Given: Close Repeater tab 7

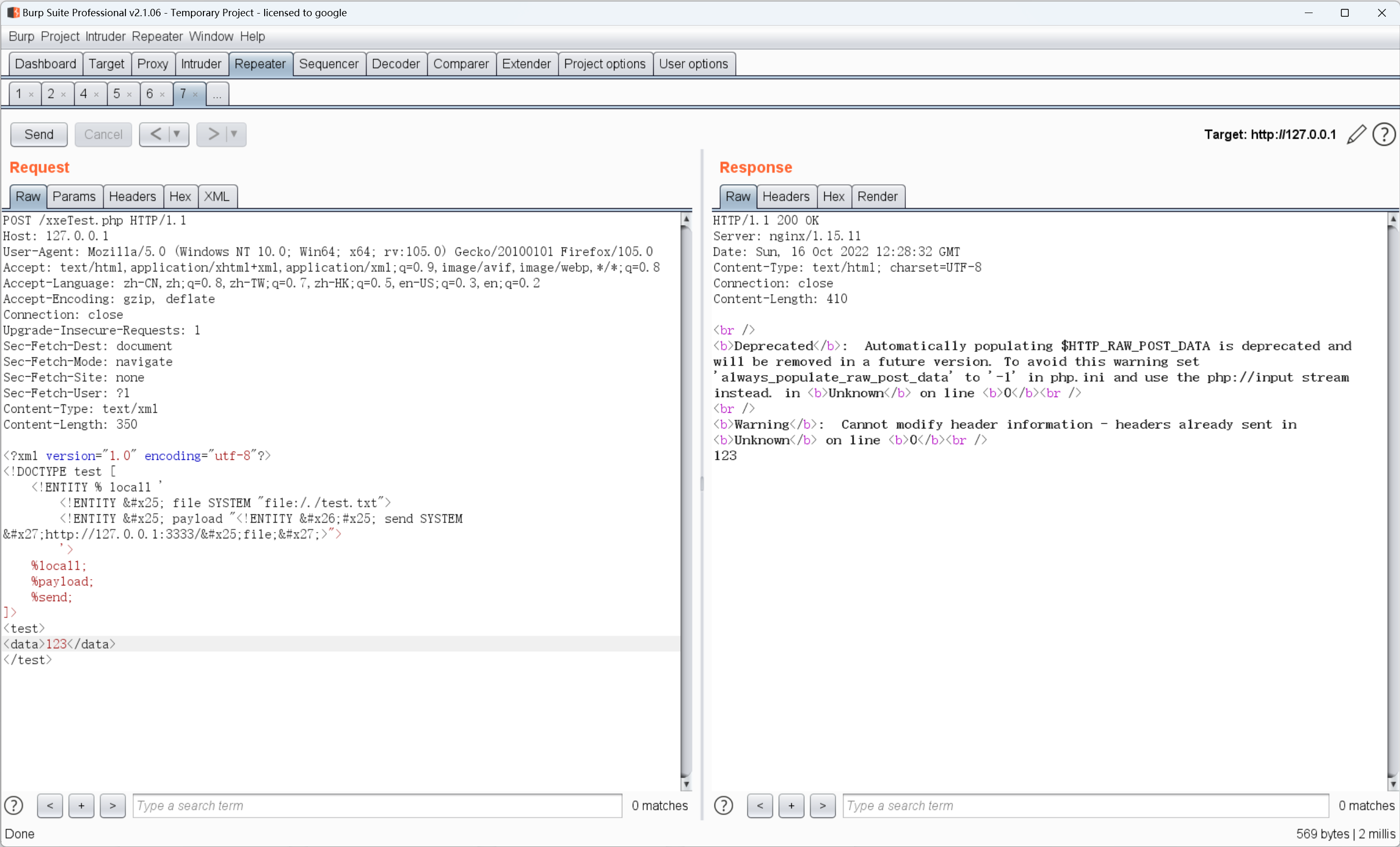Looking at the screenshot, I should pos(196,94).
